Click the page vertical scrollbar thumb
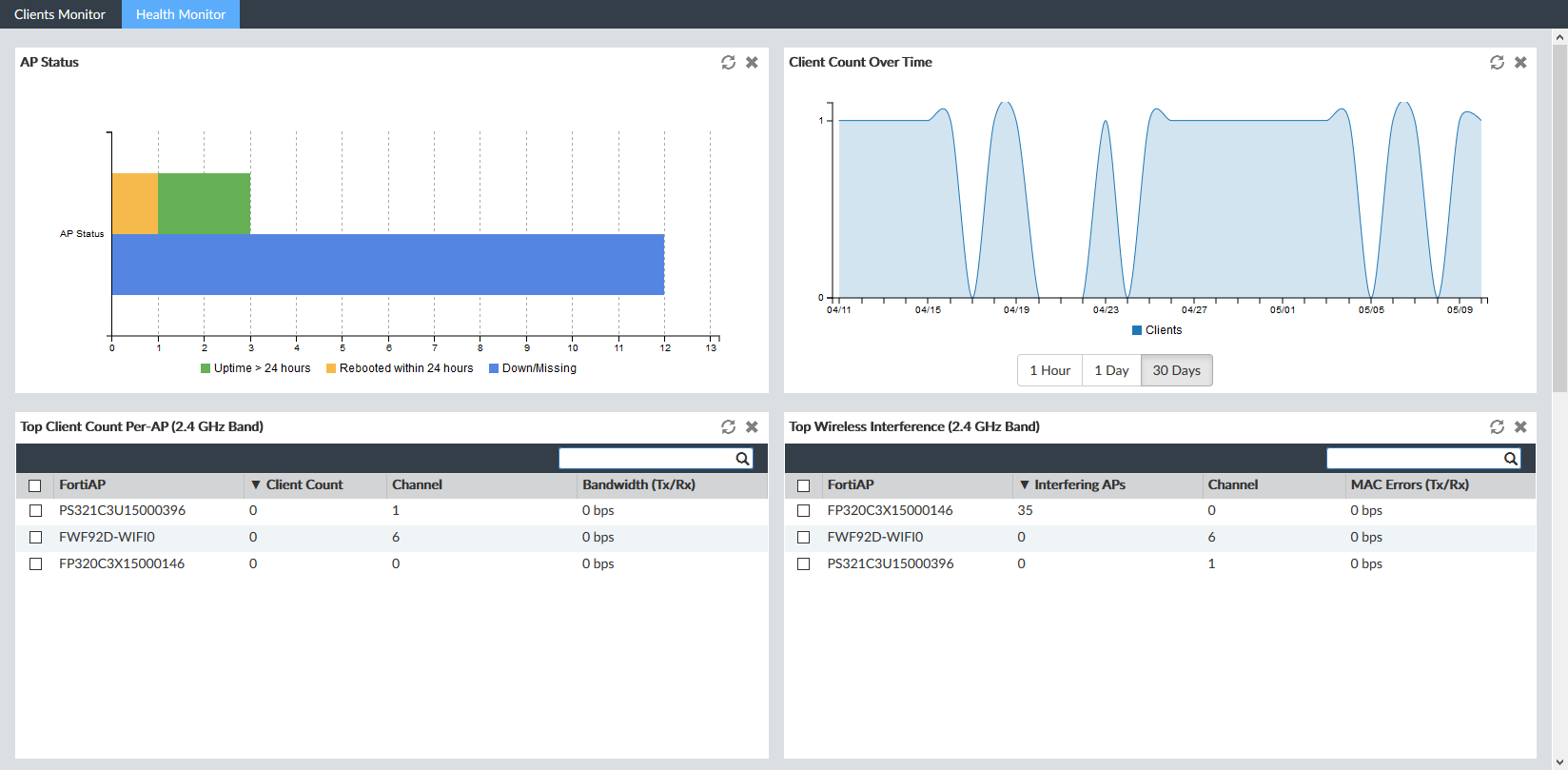The height and width of the screenshot is (770, 1568). coord(1559,218)
